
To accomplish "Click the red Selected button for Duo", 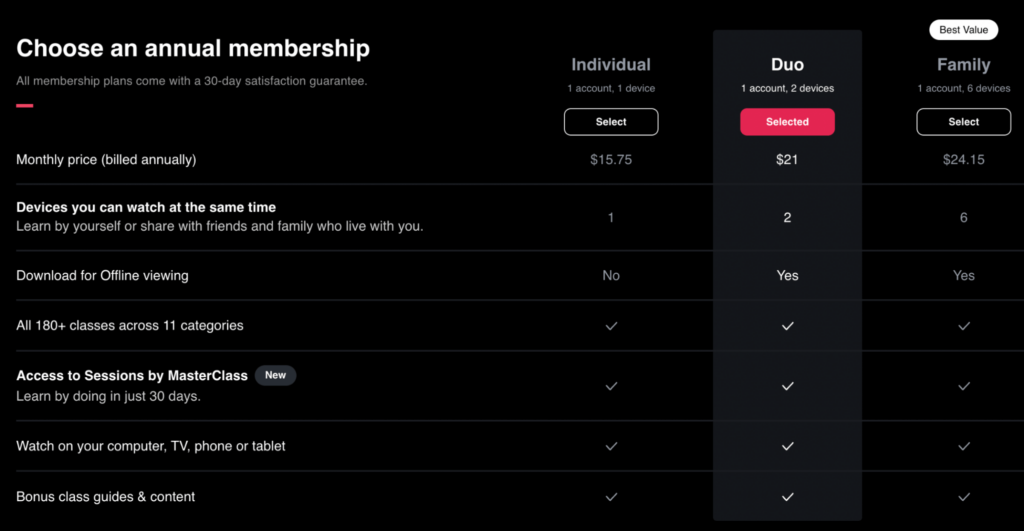I will [787, 121].
